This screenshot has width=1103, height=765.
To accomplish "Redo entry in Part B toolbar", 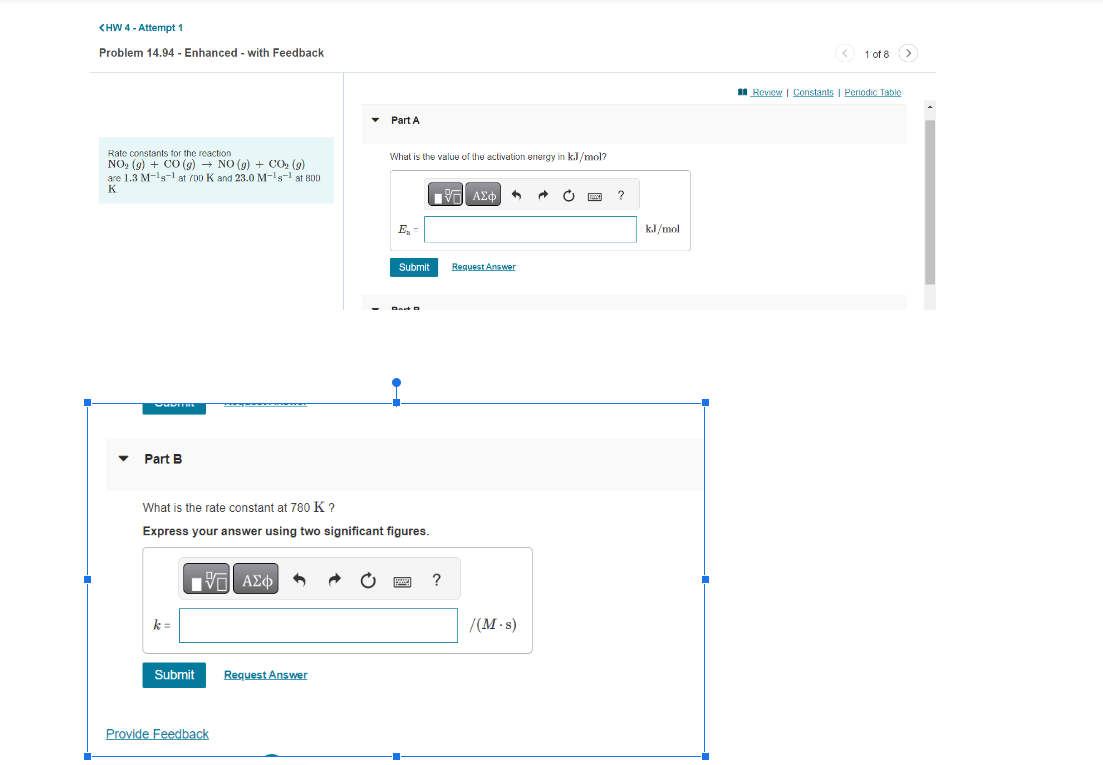I will pos(334,580).
